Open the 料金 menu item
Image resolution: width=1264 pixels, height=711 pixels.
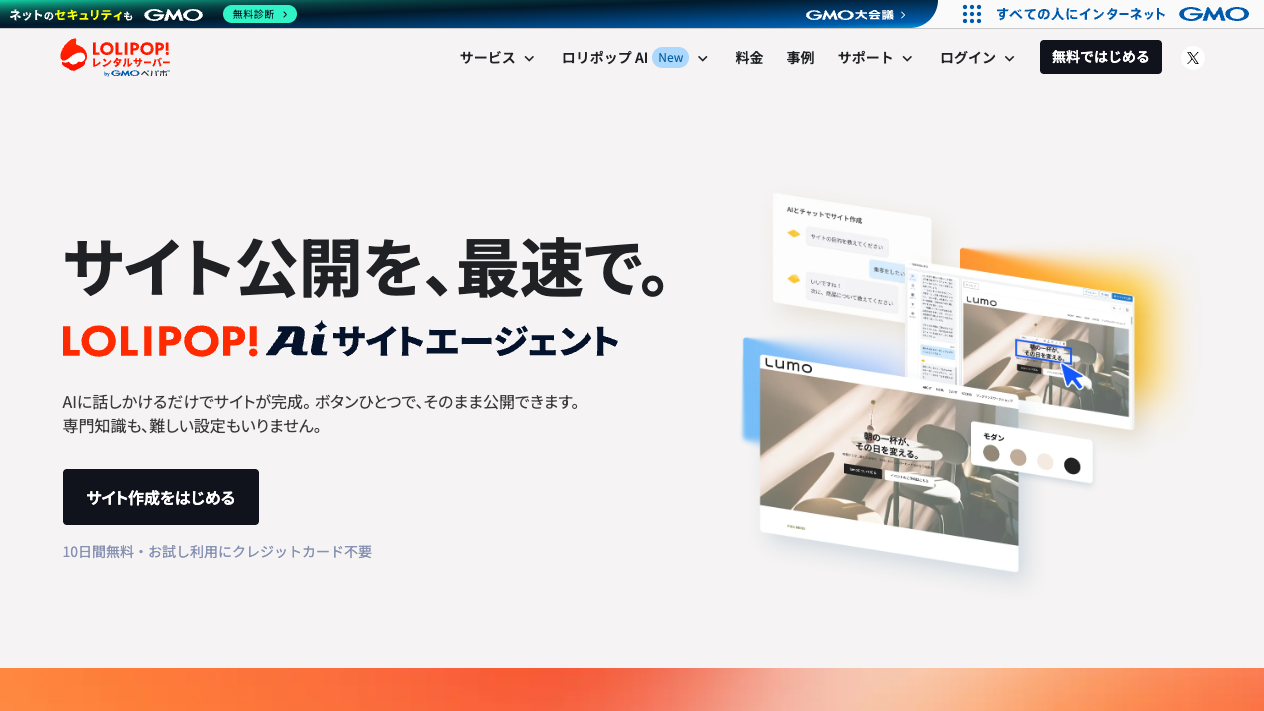(749, 58)
